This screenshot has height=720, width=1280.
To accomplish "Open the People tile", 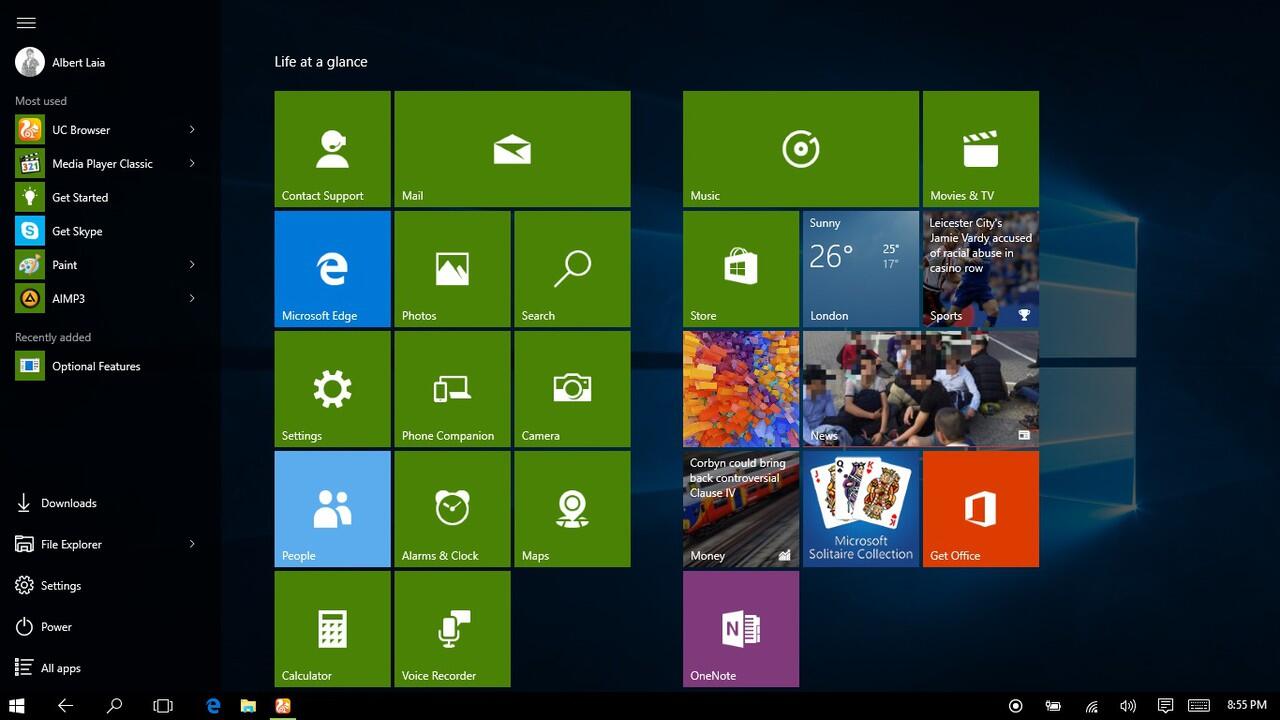I will [x=332, y=509].
